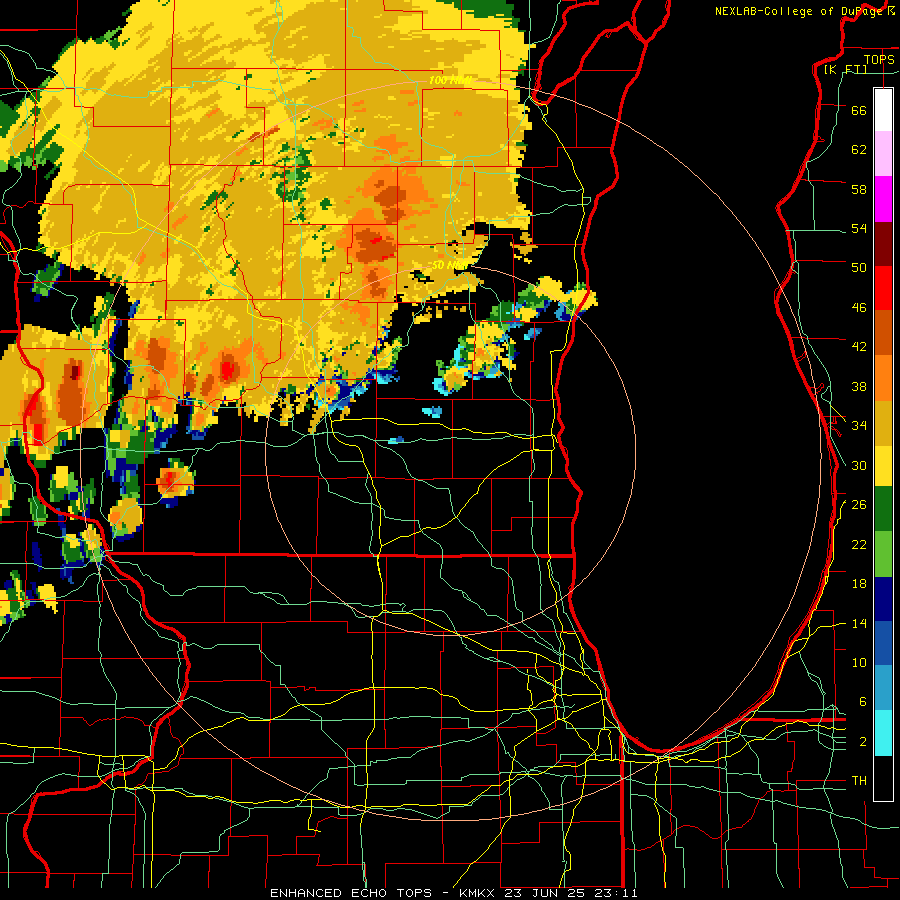Pick the cyan legend swatch
The image size is (900, 900).
click(883, 733)
